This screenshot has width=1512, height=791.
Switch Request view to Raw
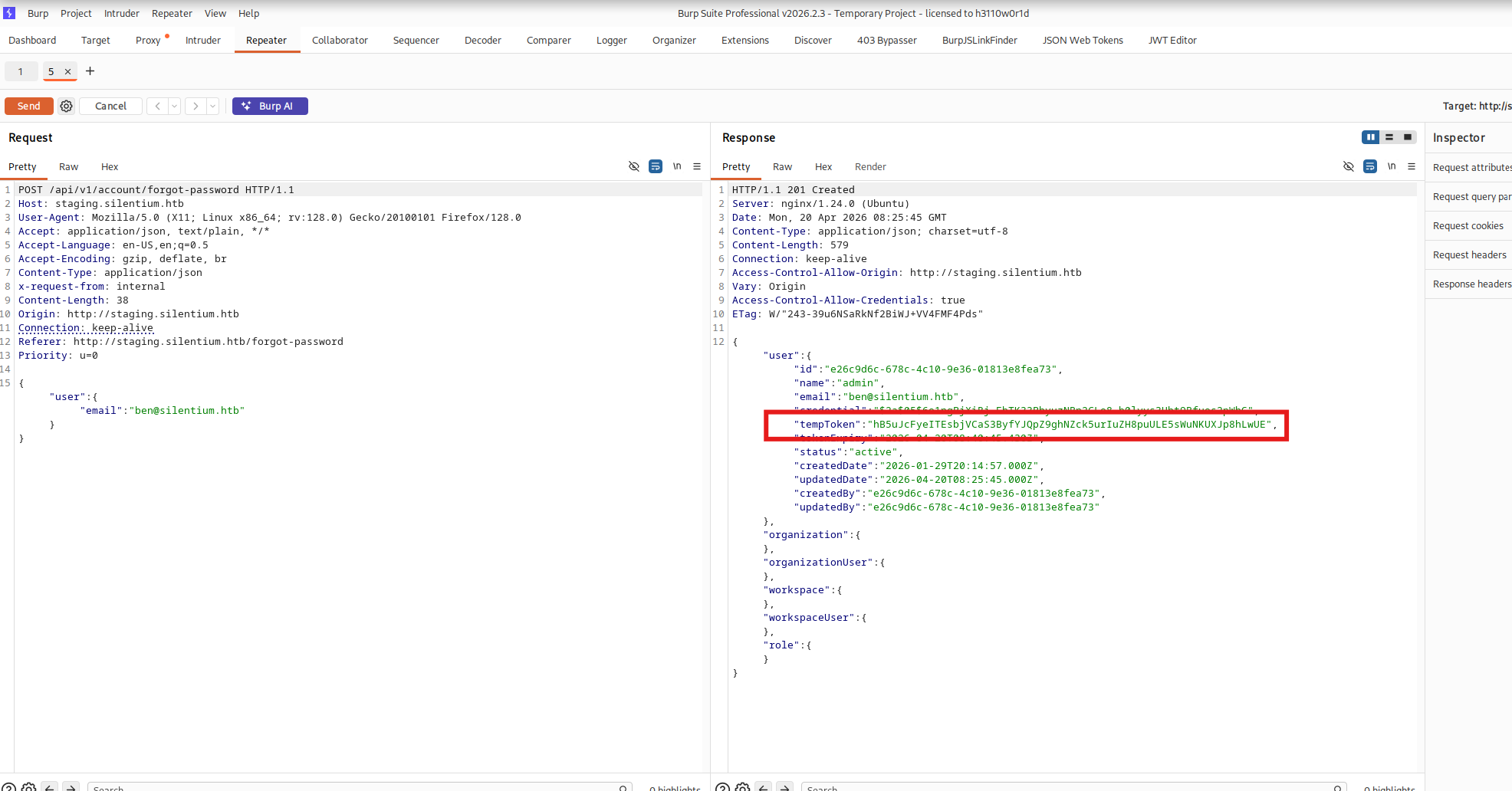[x=68, y=166]
